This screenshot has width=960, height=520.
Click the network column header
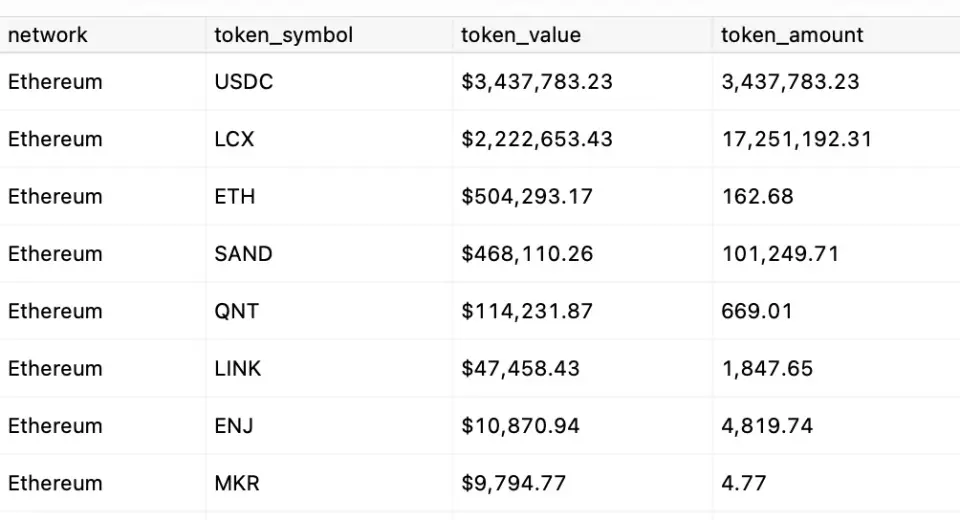point(48,35)
